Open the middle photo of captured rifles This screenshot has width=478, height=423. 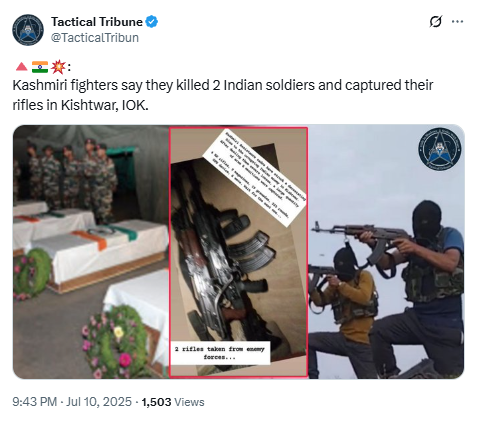point(238,252)
